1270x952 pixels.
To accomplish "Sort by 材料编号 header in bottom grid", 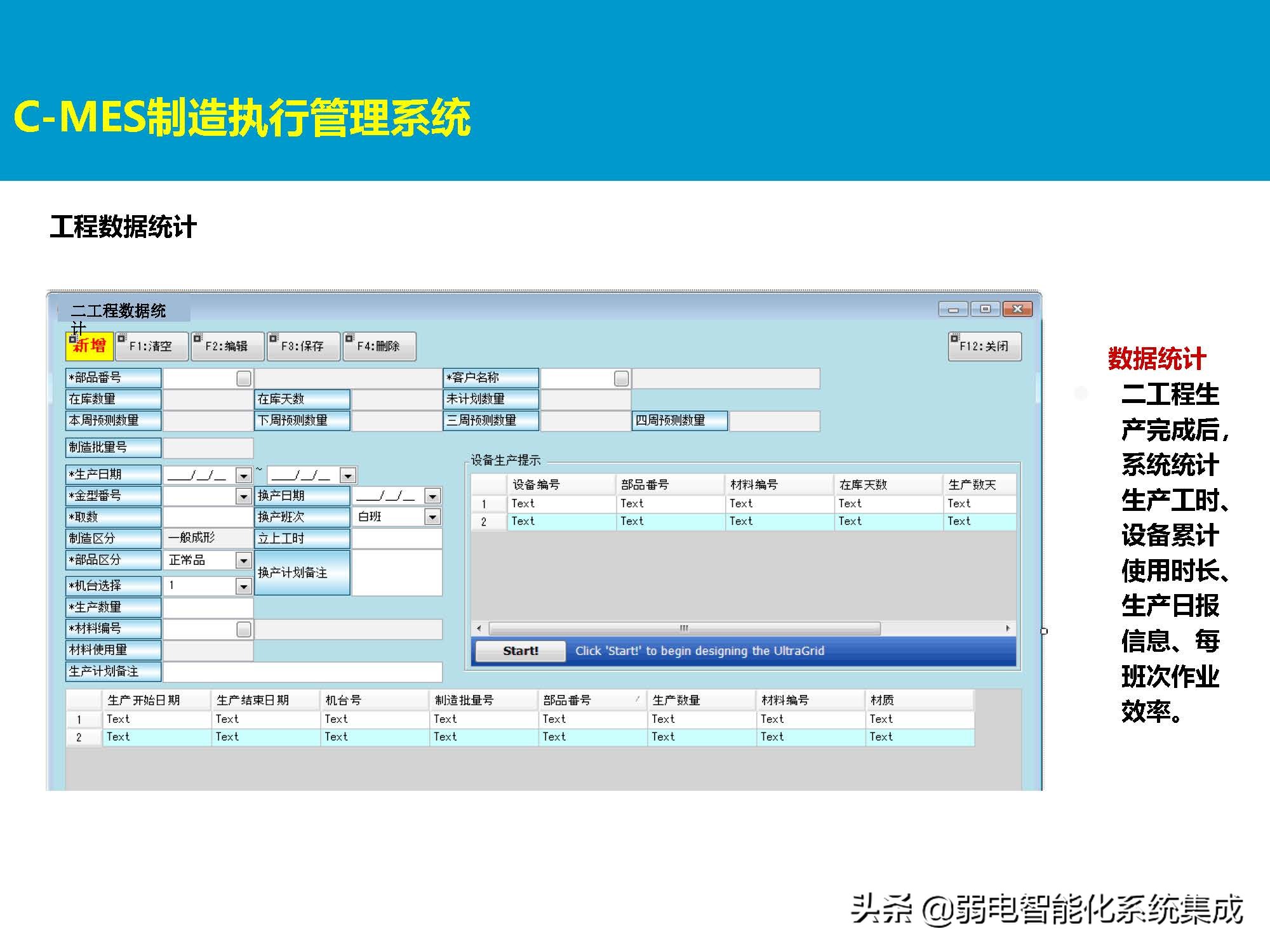I will [x=812, y=701].
